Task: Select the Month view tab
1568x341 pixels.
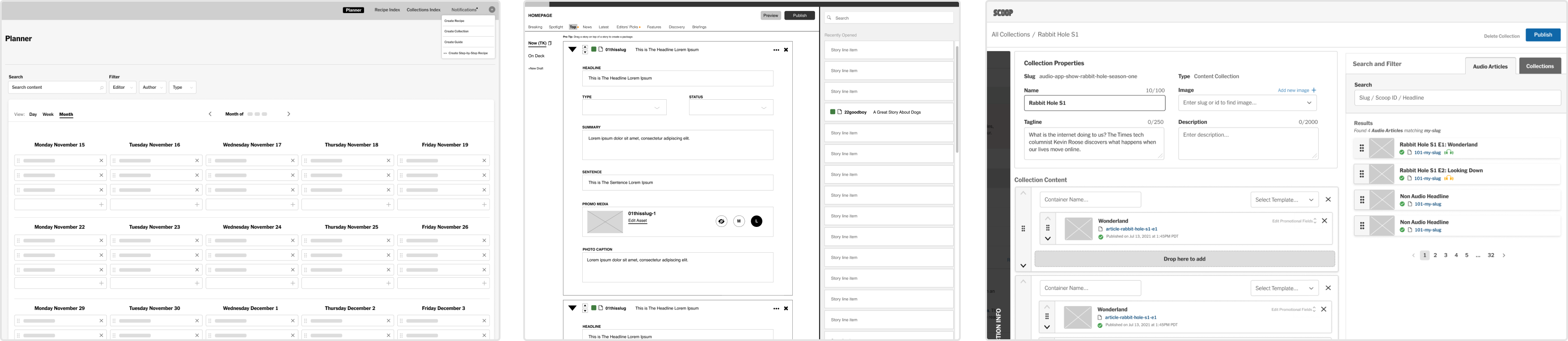Action: (66, 114)
